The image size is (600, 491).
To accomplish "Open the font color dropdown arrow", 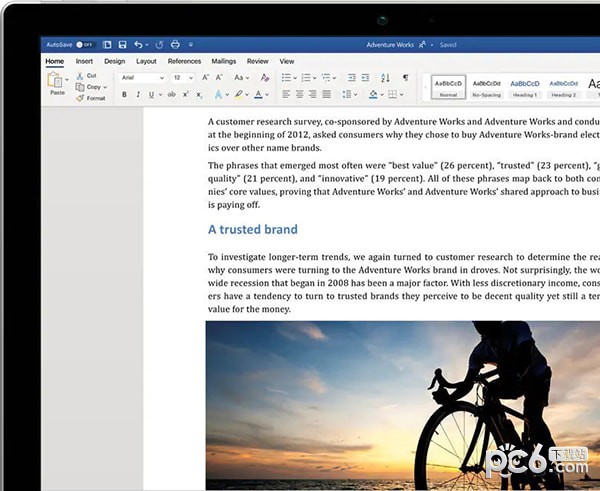I will (267, 95).
